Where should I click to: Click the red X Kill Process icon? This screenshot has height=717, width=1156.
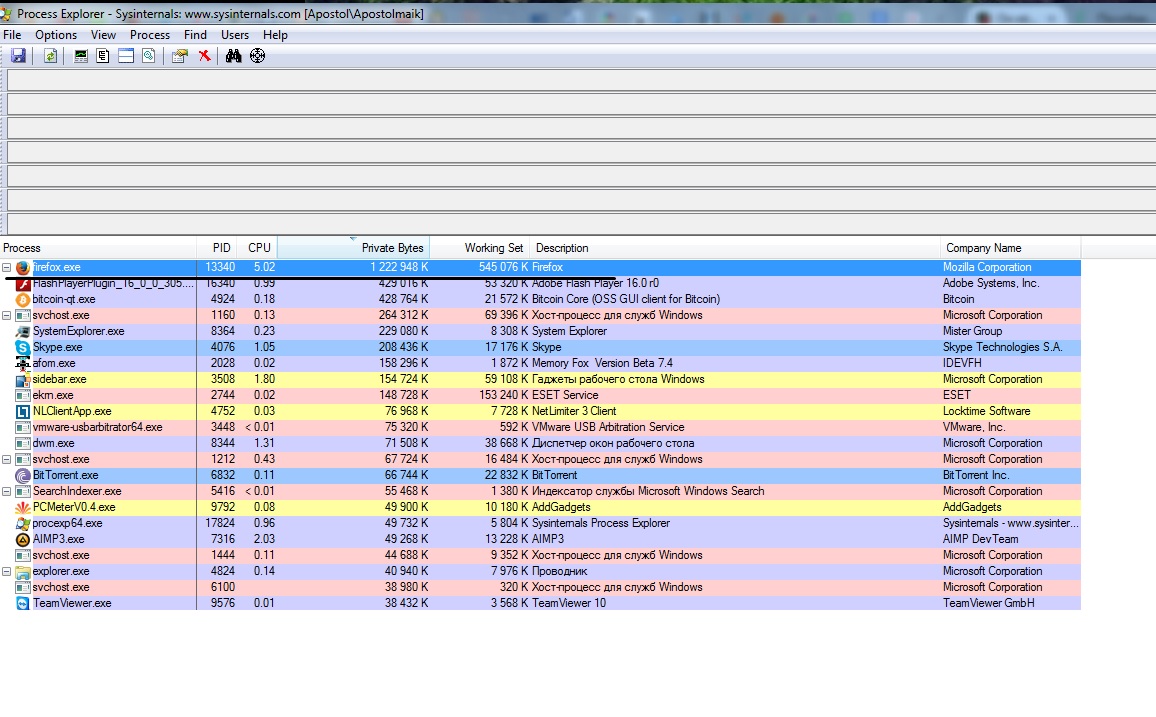pos(204,56)
